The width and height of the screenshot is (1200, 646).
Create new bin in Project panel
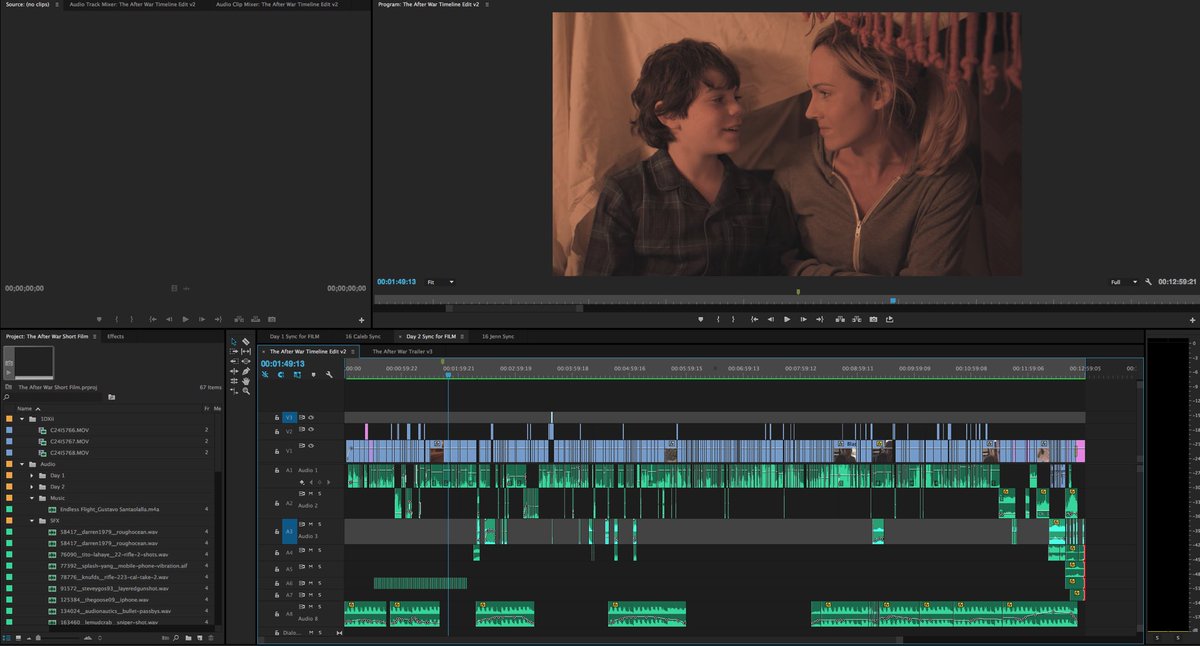pyautogui.click(x=188, y=638)
